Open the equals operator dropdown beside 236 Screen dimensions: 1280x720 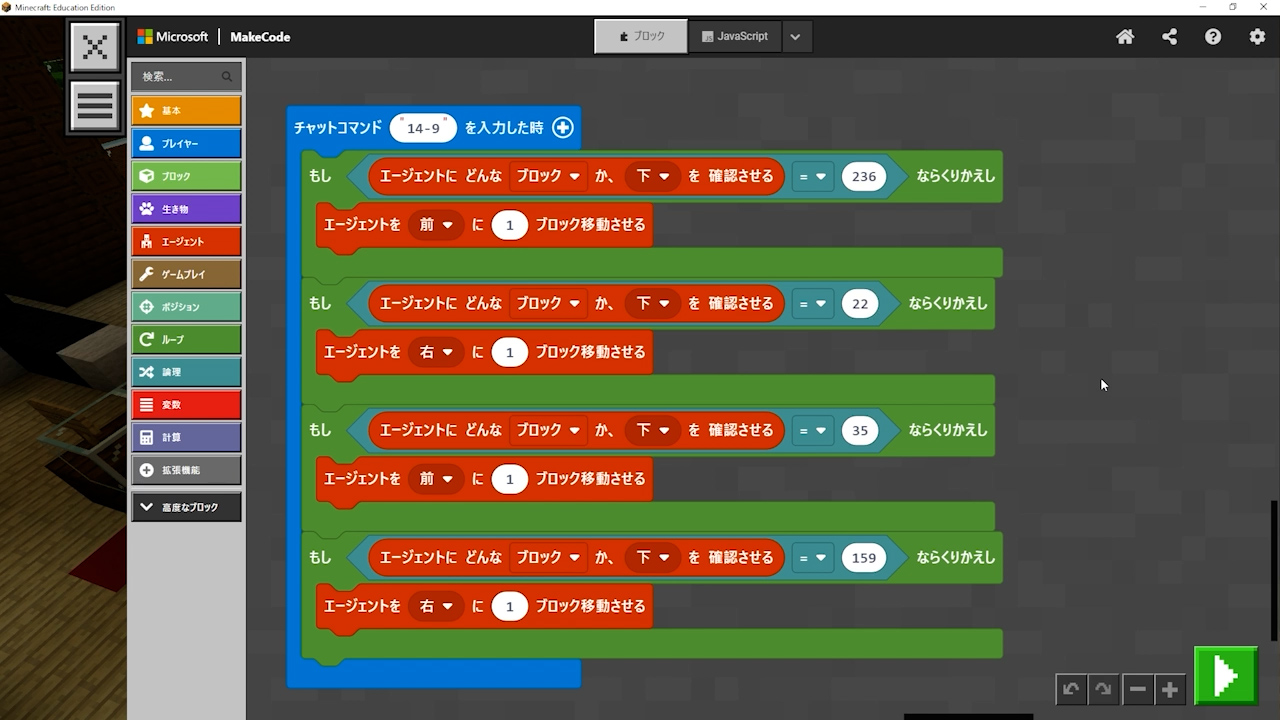pos(812,176)
